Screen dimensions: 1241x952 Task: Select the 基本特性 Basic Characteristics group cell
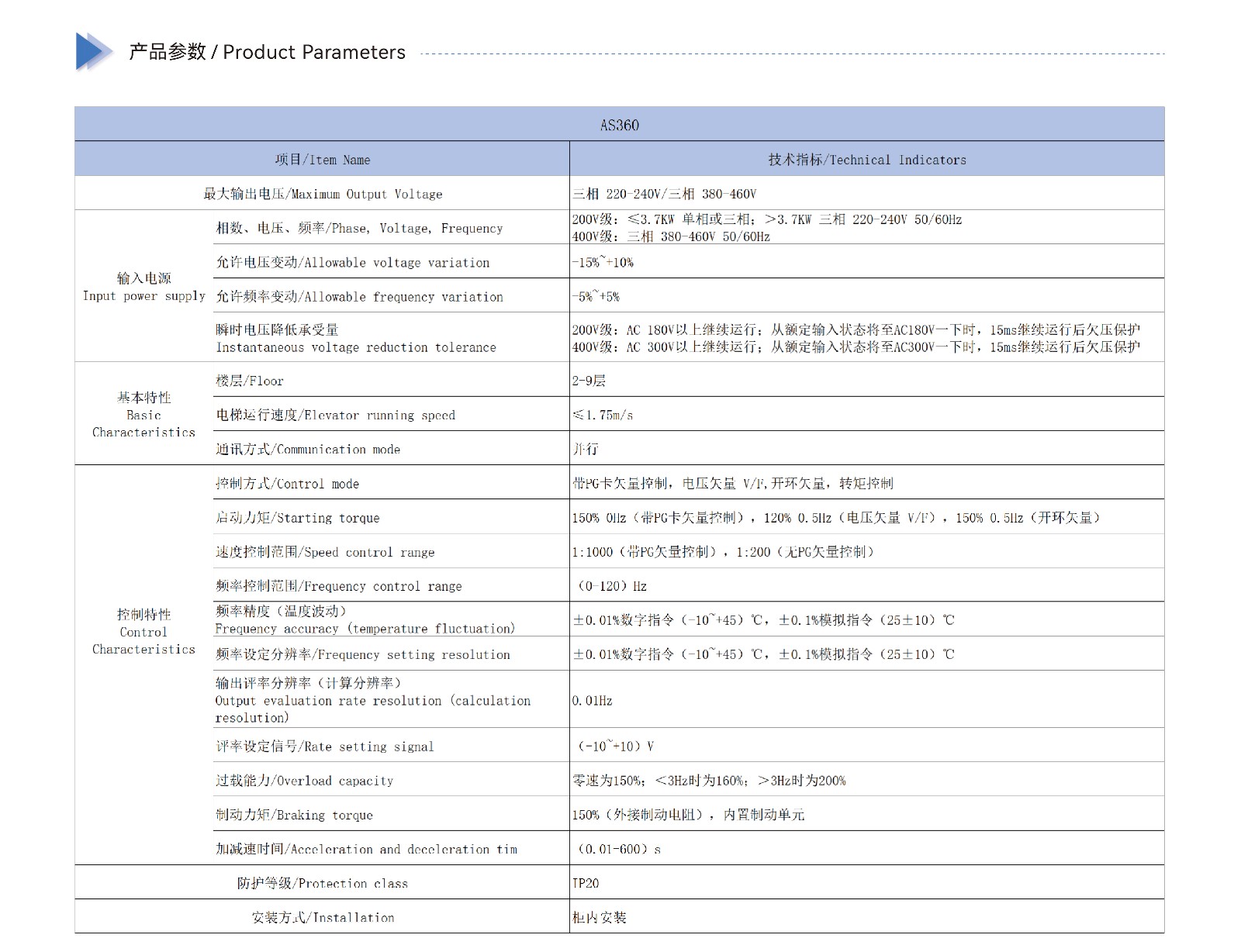click(144, 415)
